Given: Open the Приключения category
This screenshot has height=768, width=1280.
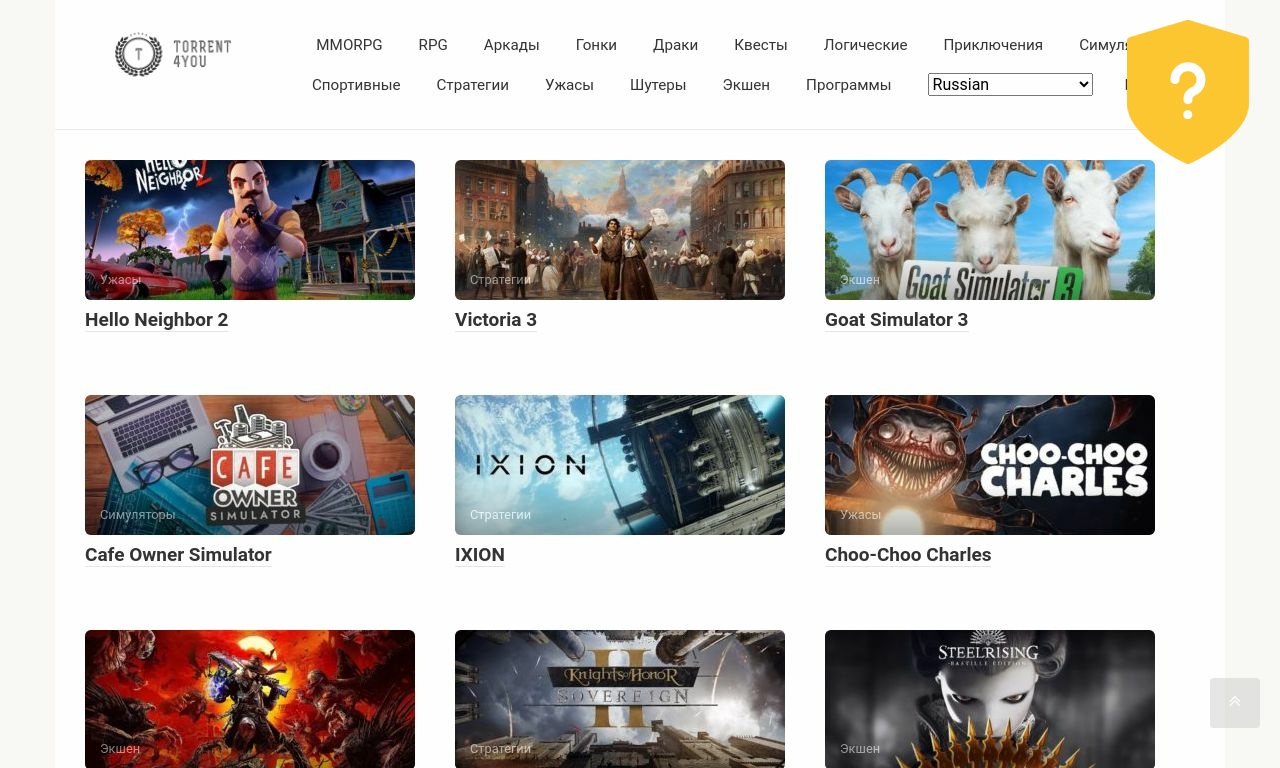Looking at the screenshot, I should tap(993, 45).
